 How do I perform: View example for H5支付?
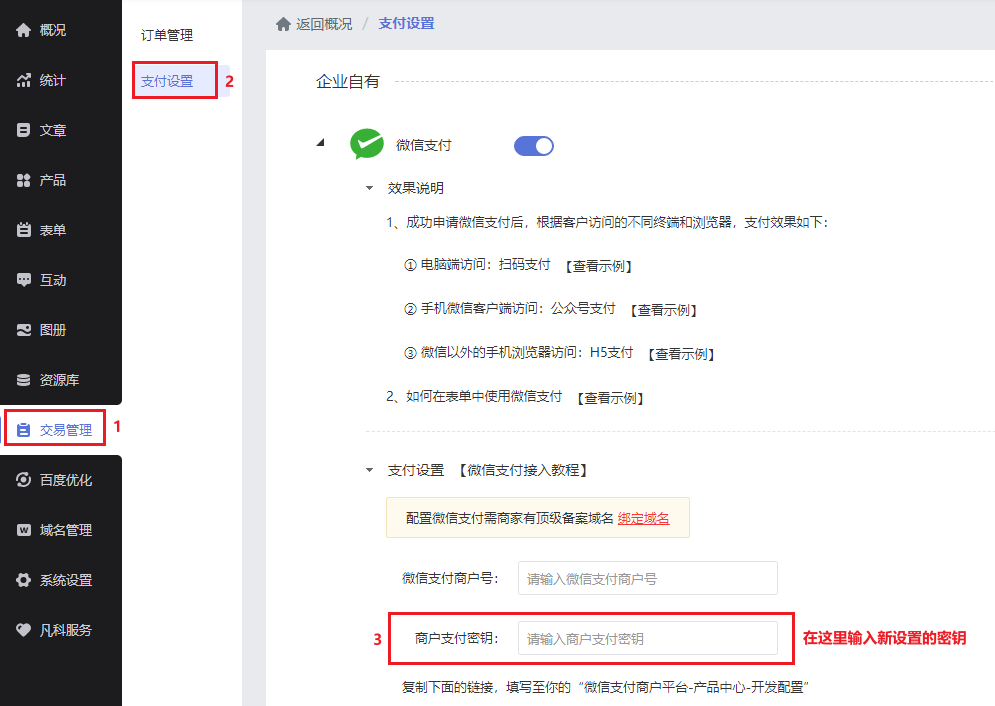[x=682, y=354]
